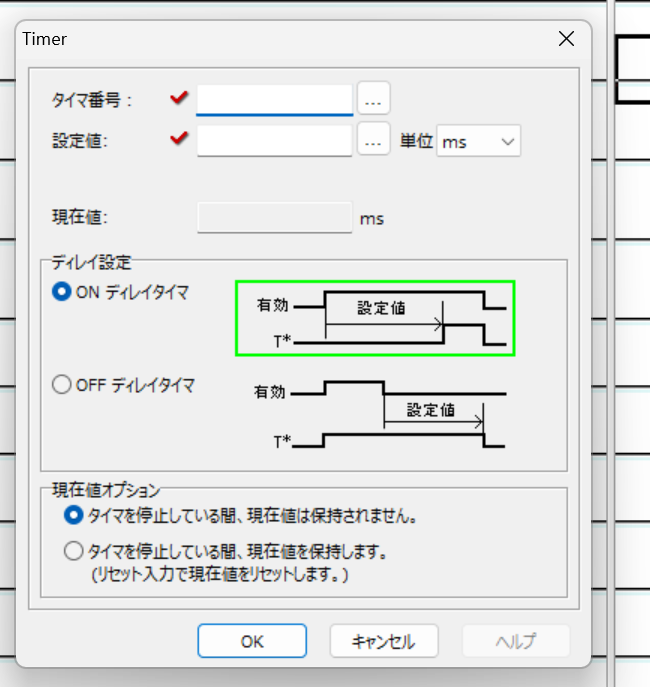Close the Timer dialog
650x687 pixels.
[x=566, y=39]
